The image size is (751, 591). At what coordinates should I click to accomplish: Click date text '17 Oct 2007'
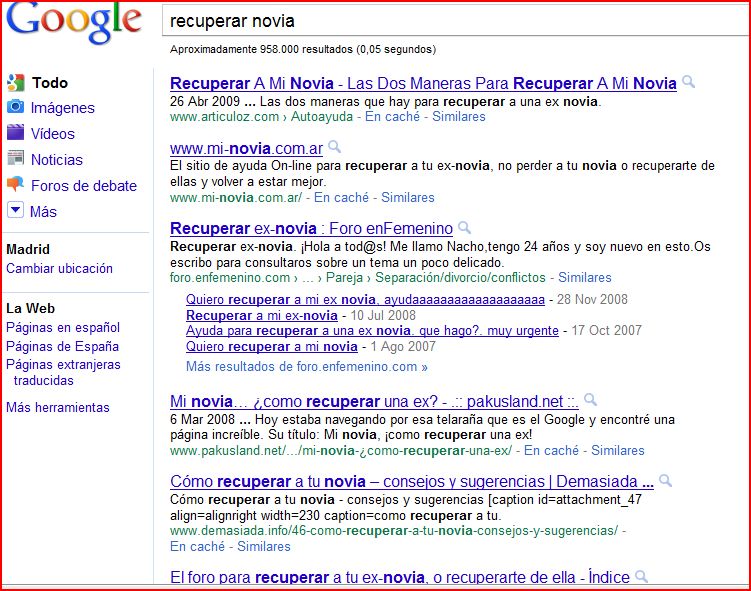[606, 330]
